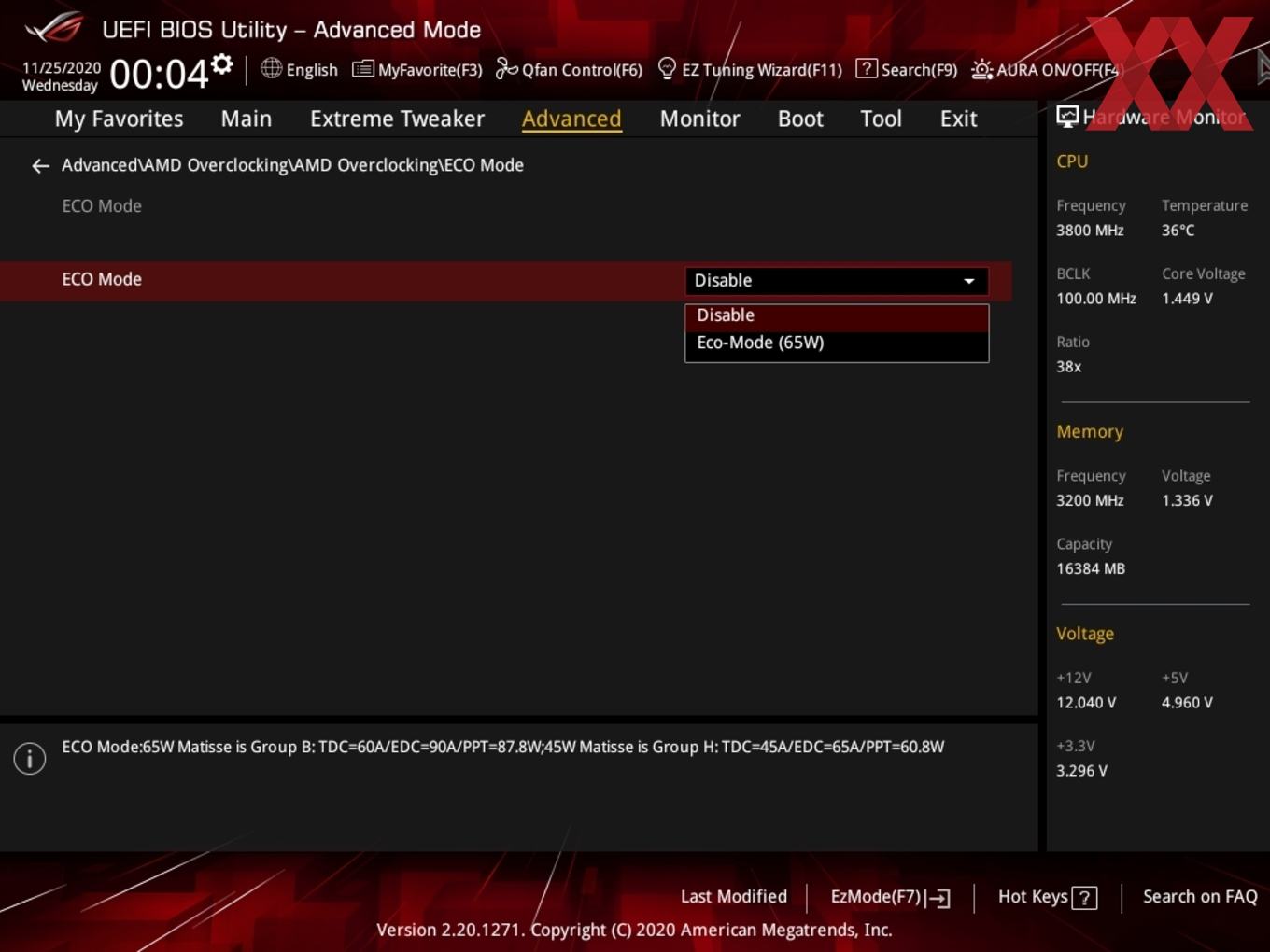Click memory voltage value 1.336 V
This screenshot has width=1270, height=952.
[1187, 500]
